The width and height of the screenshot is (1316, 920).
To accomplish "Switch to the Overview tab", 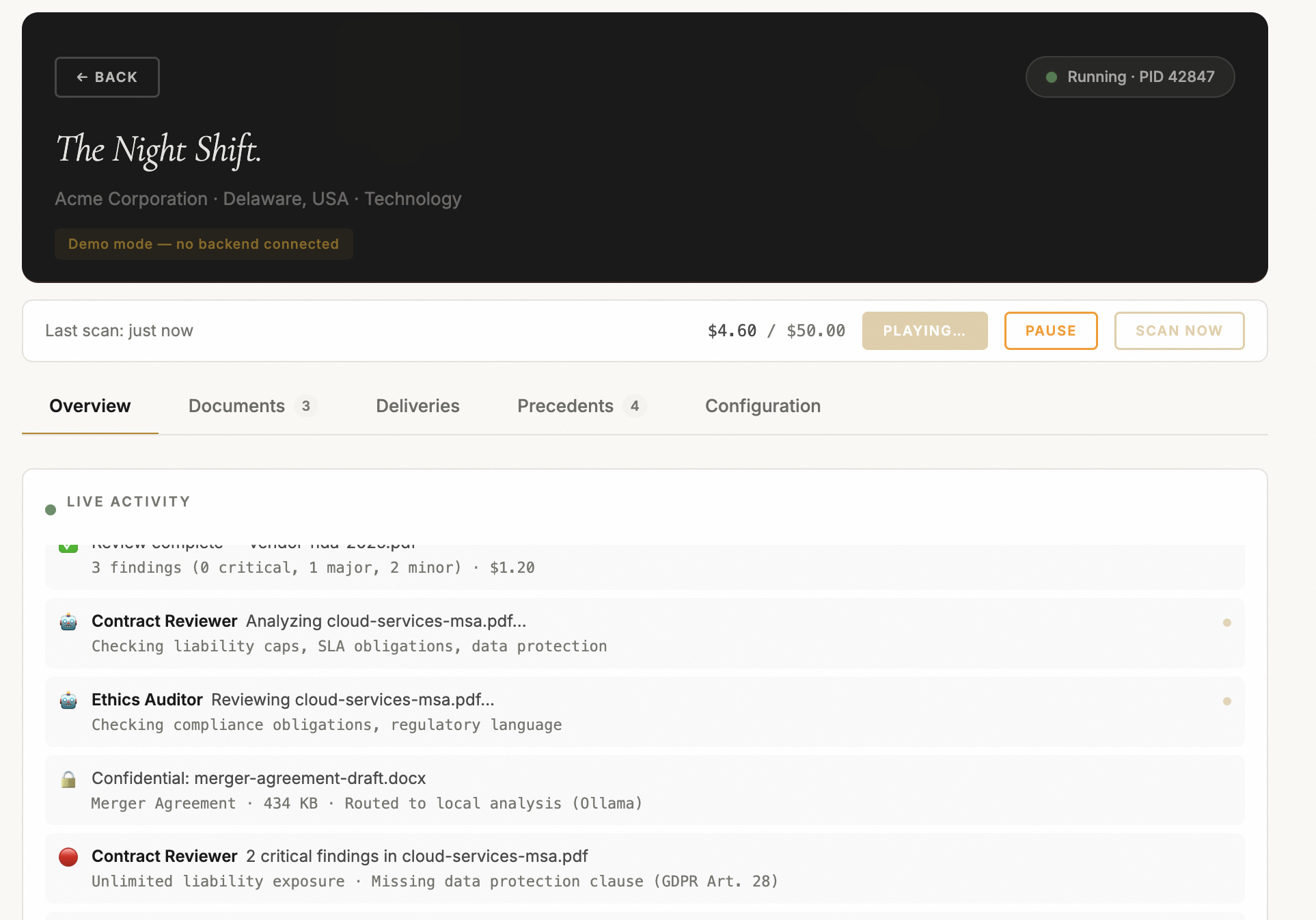I will pos(90,406).
